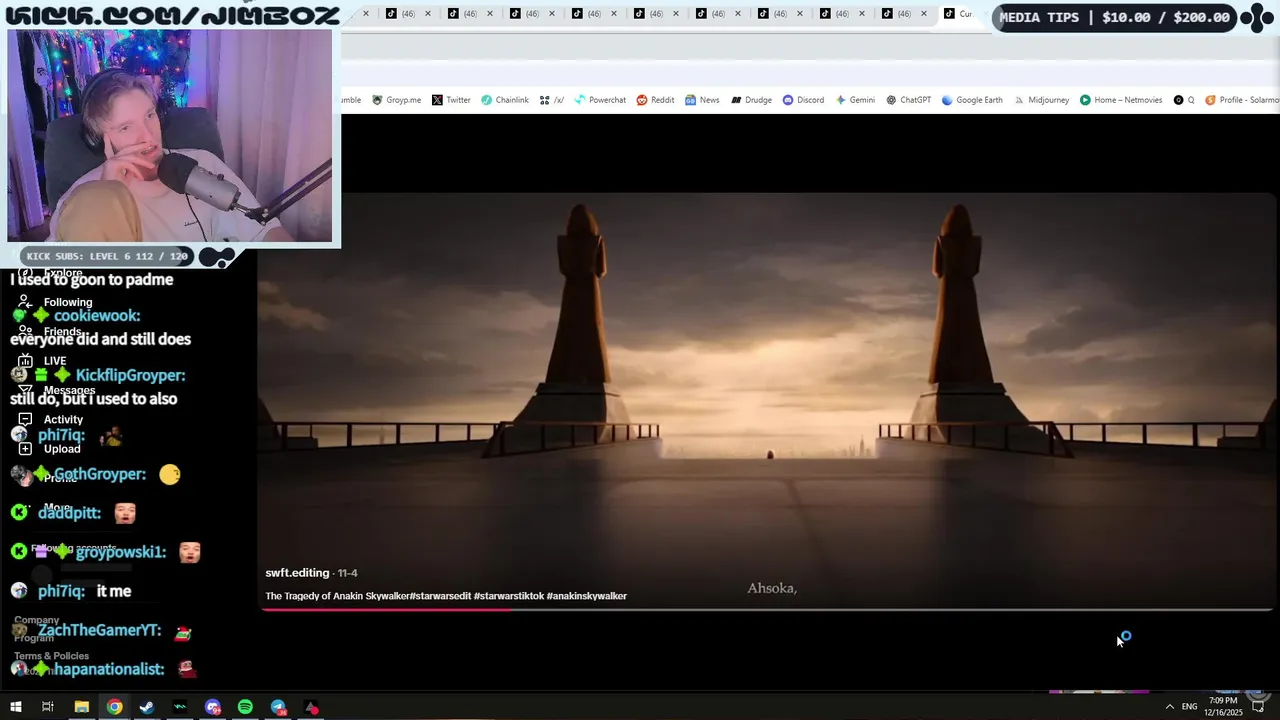1280x720 pixels.
Task: Open the Gemini bookmark
Action: point(855,100)
